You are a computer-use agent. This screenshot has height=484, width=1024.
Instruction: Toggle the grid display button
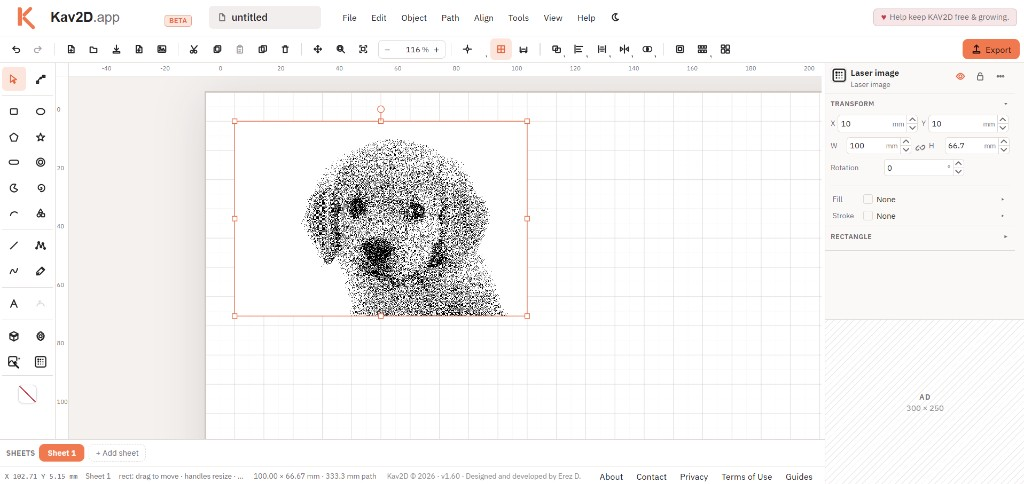pyautogui.click(x=501, y=50)
